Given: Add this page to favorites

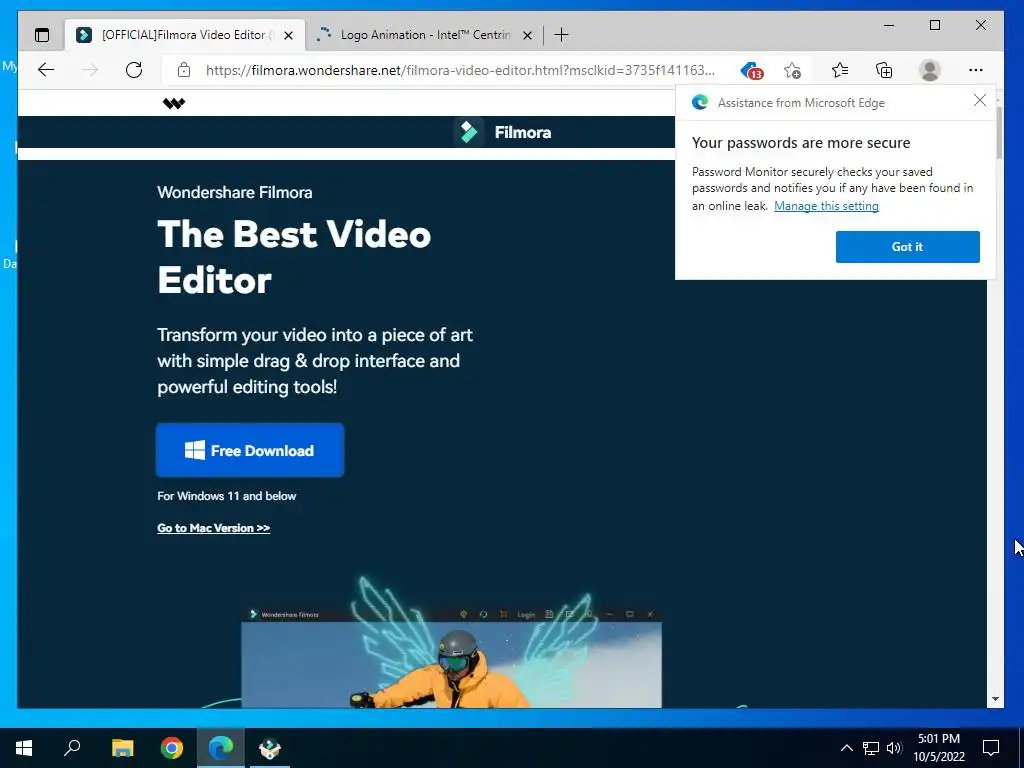Looking at the screenshot, I should 792,71.
